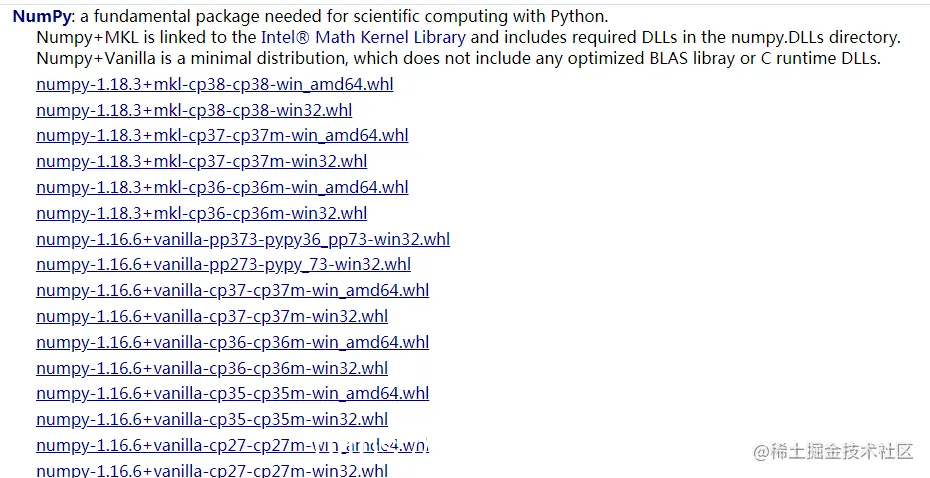930x478 pixels.
Task: Click numpy-1.16.6+vanilla-cp36-cp36m-win32.whl link
Action: 212,368
